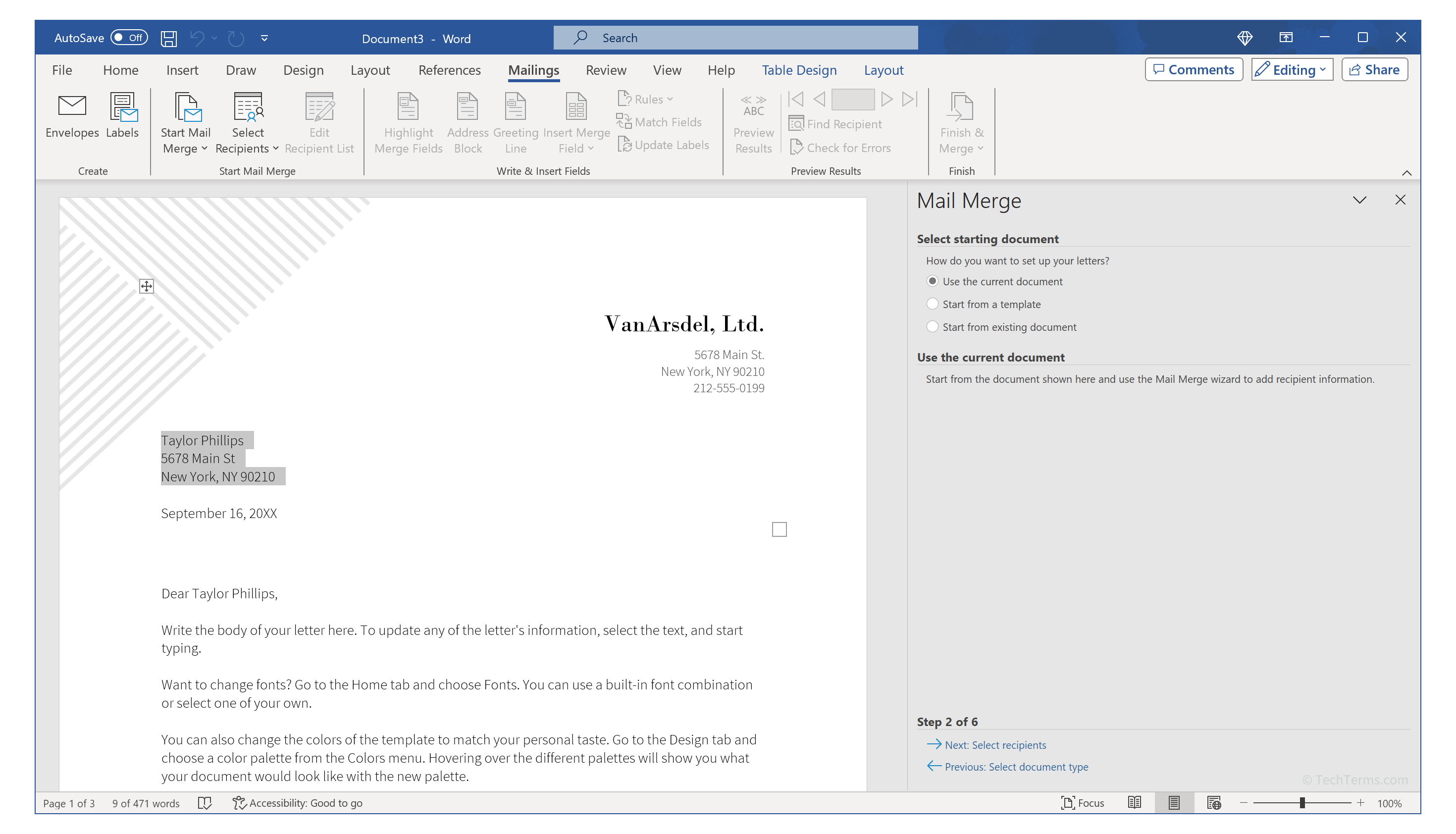Screen dimensions: 1456x834
Task: Click the zoom slider handle
Action: [x=1302, y=803]
